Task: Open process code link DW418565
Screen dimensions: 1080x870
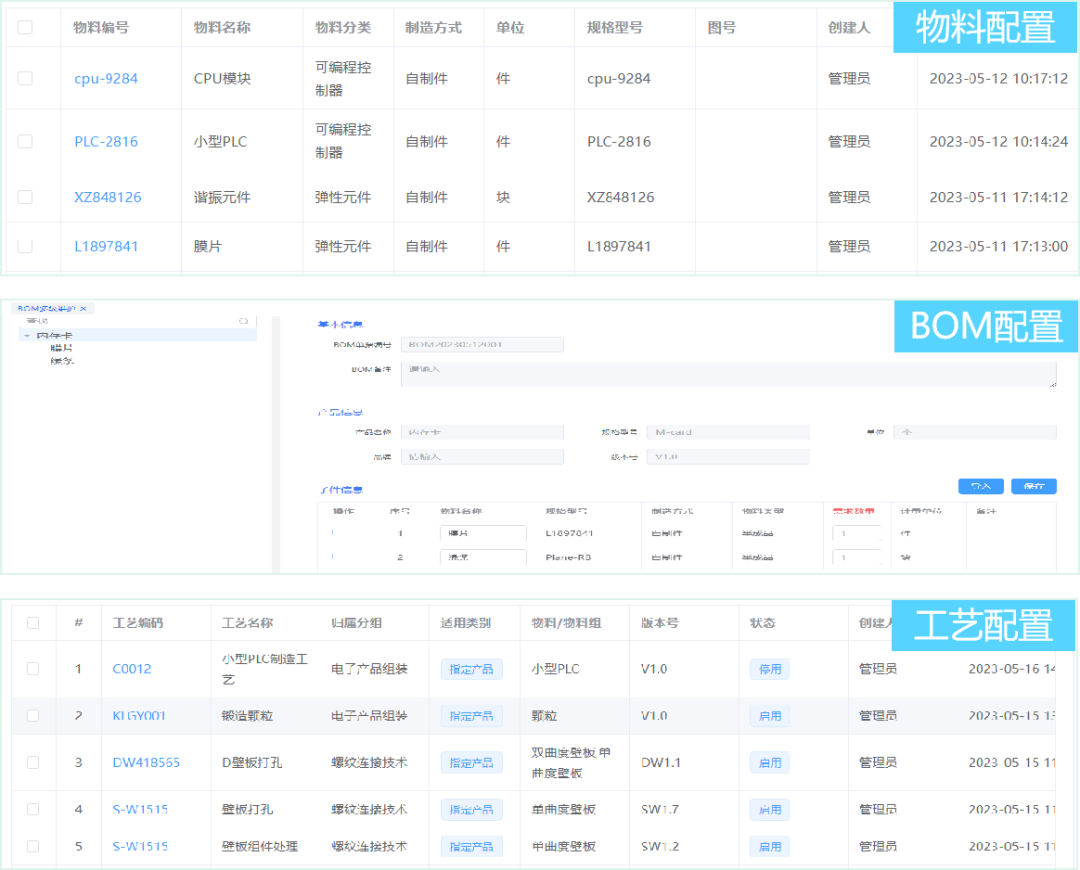Action: [x=146, y=762]
